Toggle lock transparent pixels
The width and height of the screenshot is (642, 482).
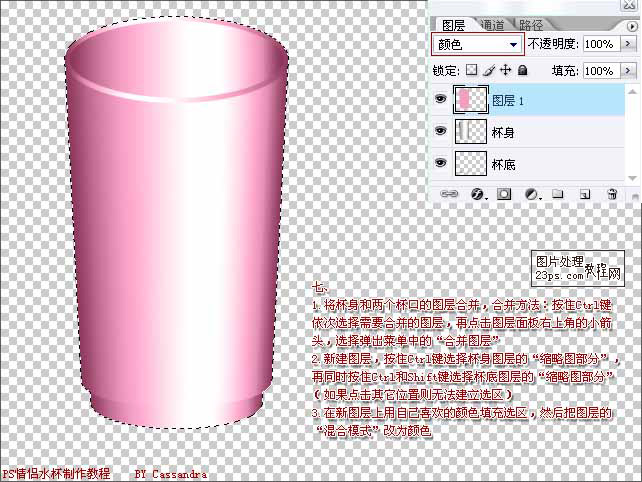[472, 70]
